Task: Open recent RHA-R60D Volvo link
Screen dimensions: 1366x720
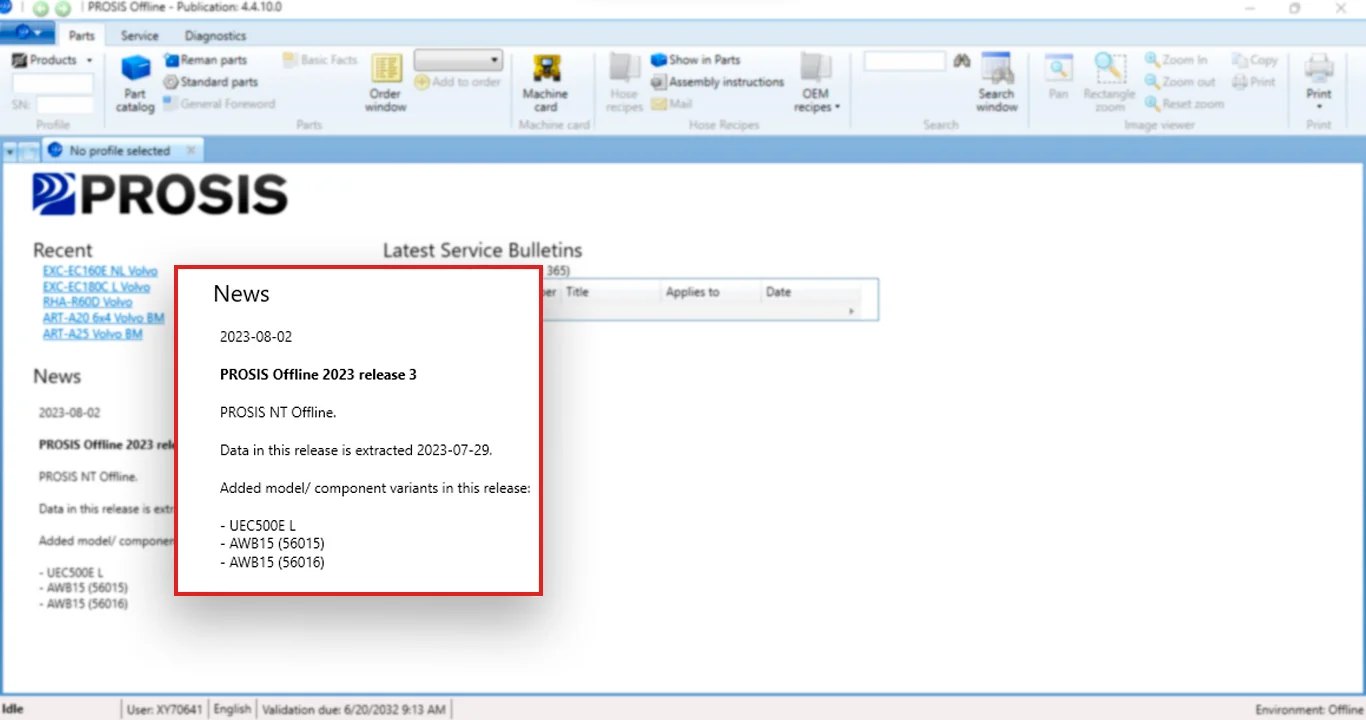Action: [87, 302]
